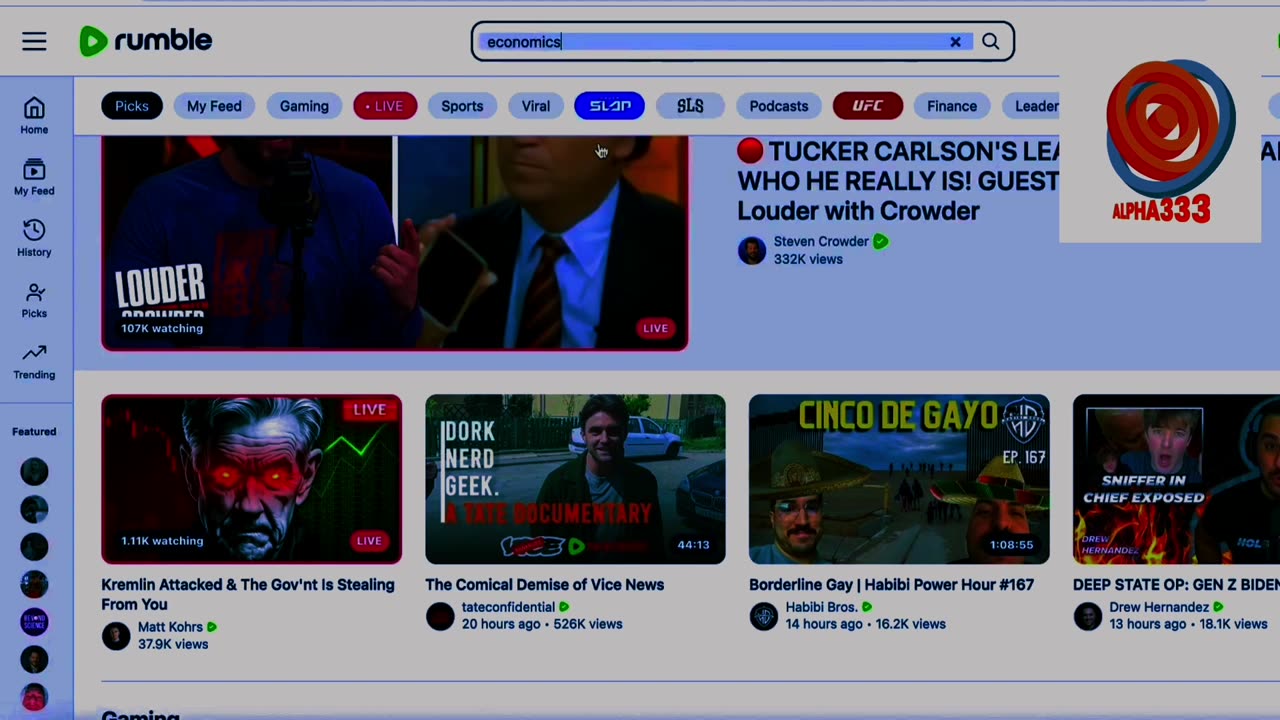Click the sixth Featured channel avatar
Viewport: 1280px width, 720px height.
[34, 660]
